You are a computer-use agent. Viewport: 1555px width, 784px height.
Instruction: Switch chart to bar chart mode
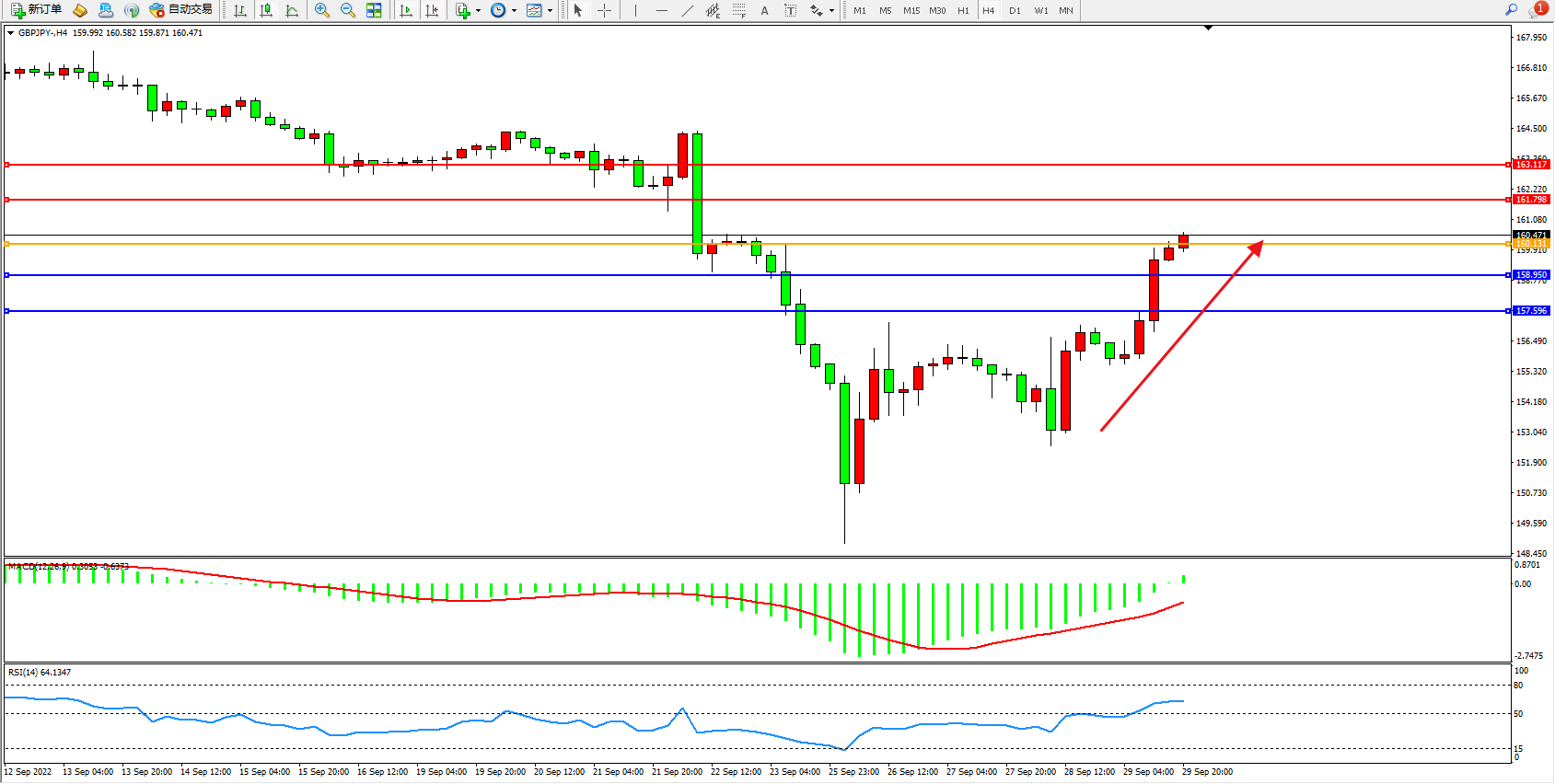coord(240,10)
